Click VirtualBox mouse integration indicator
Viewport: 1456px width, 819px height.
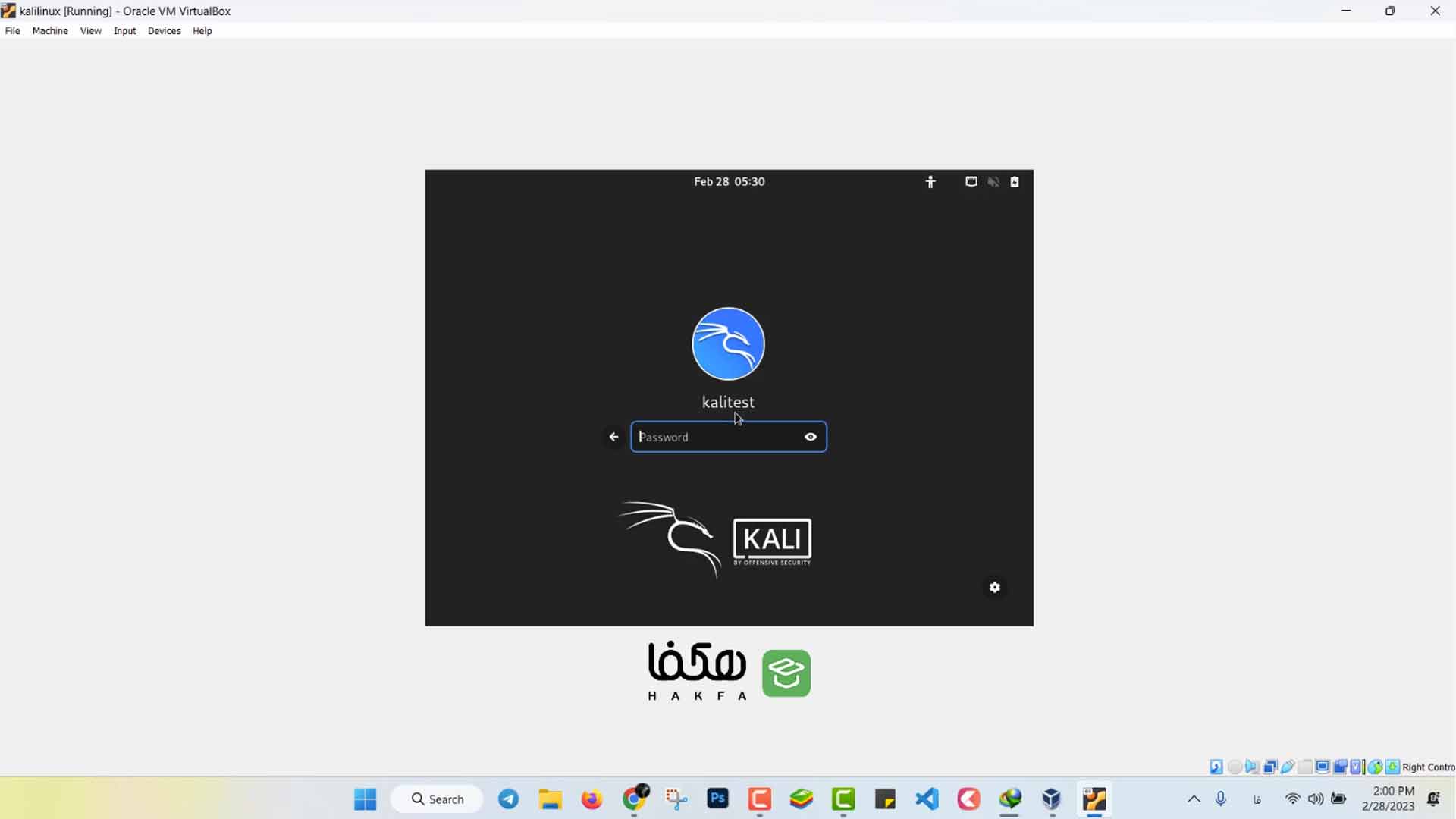(1375, 767)
